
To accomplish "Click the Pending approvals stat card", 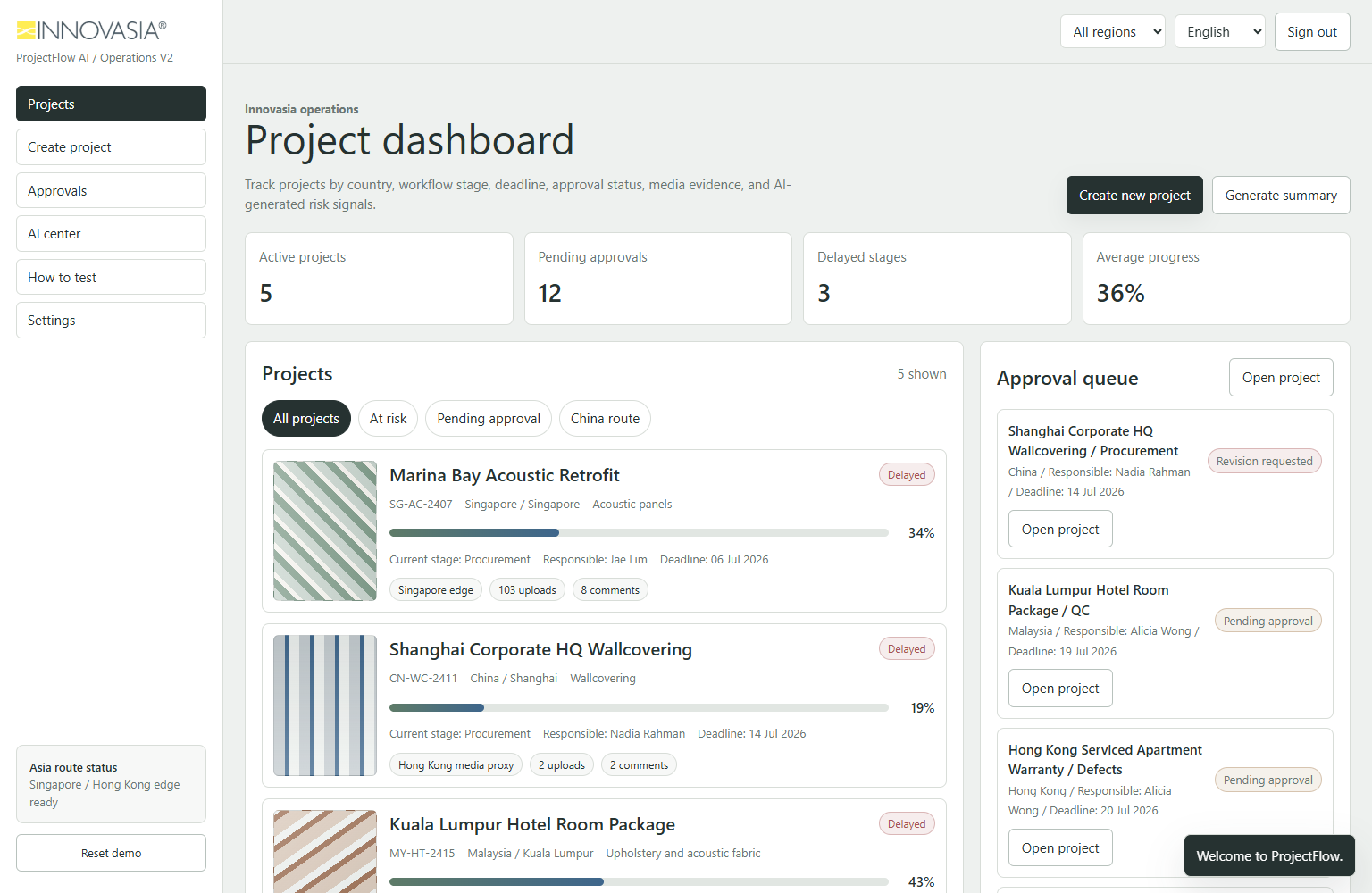I will [x=658, y=279].
